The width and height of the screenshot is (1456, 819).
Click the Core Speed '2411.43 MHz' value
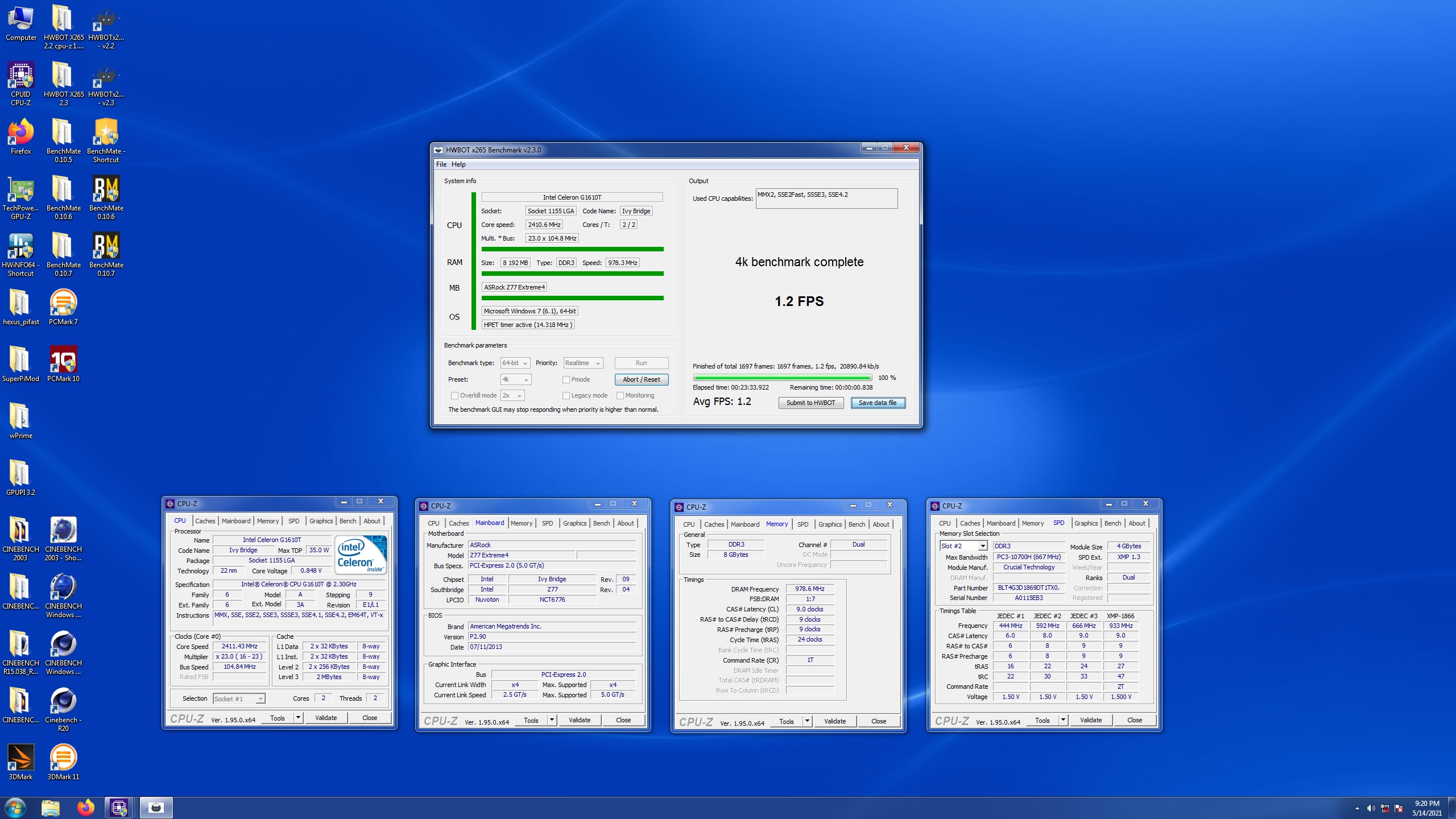[x=239, y=646]
